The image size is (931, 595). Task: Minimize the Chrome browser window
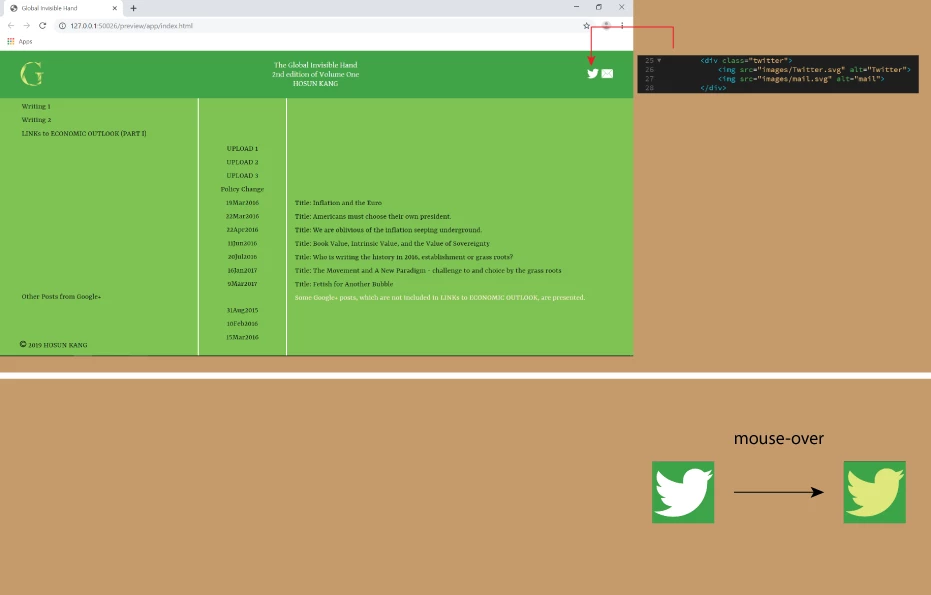tap(576, 7)
